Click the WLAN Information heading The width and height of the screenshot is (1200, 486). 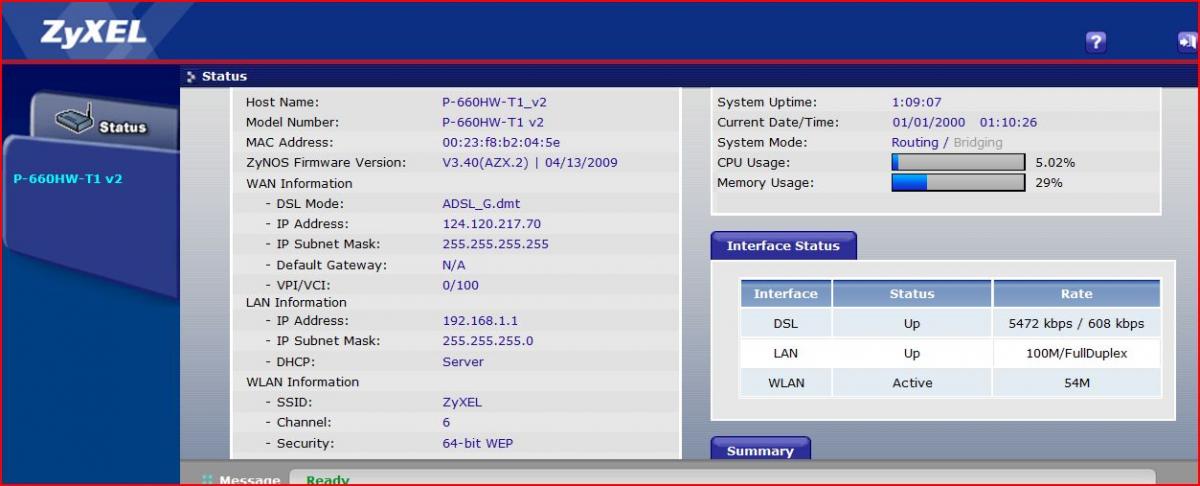(302, 382)
